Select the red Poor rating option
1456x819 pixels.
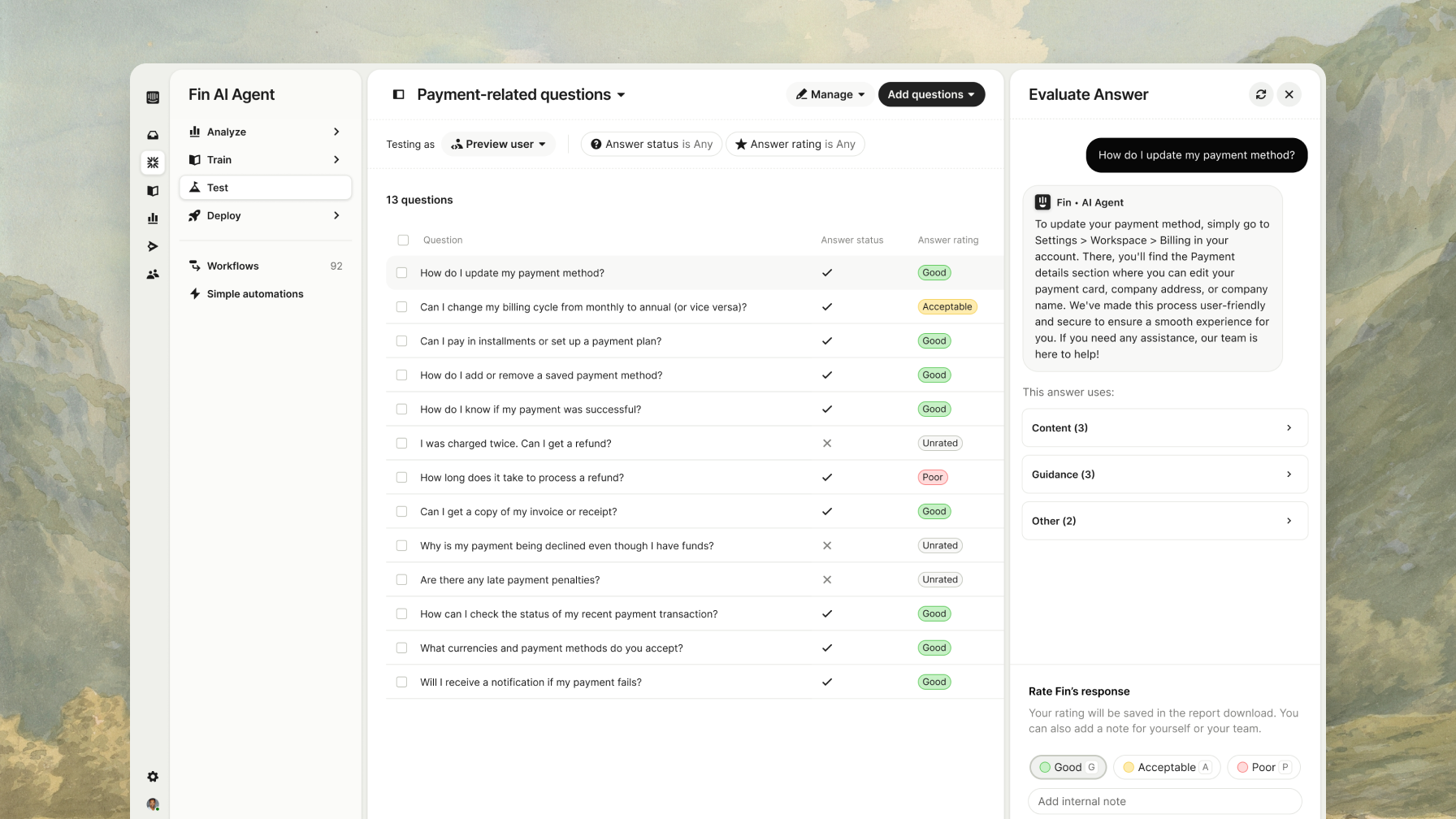[x=1263, y=767]
